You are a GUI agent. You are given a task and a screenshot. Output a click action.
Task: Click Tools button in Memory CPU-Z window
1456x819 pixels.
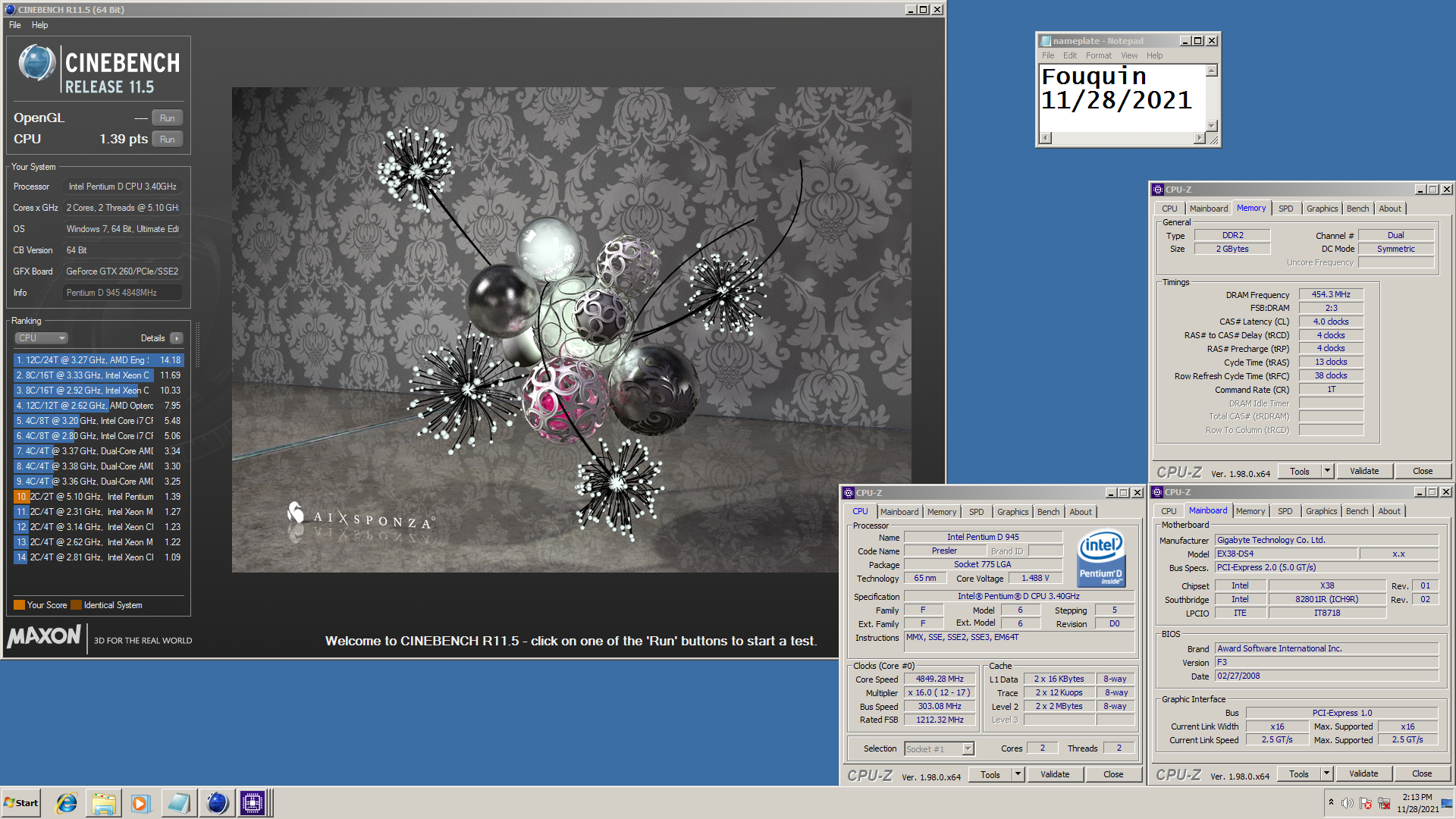point(1300,471)
